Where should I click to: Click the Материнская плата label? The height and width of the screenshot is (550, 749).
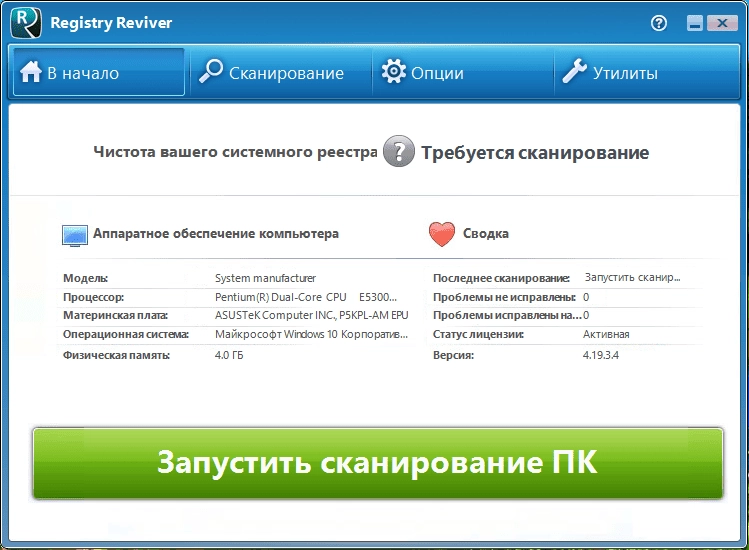tap(115, 315)
